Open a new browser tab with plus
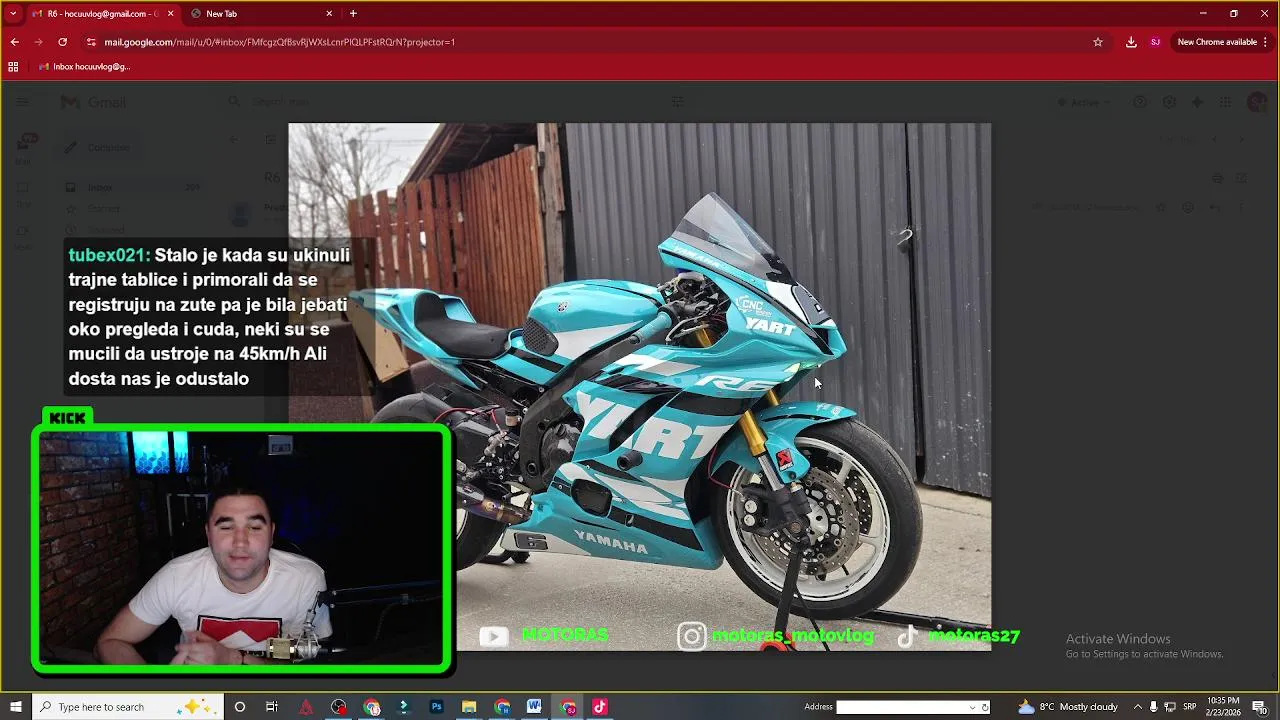The height and width of the screenshot is (720, 1280). [x=353, y=13]
